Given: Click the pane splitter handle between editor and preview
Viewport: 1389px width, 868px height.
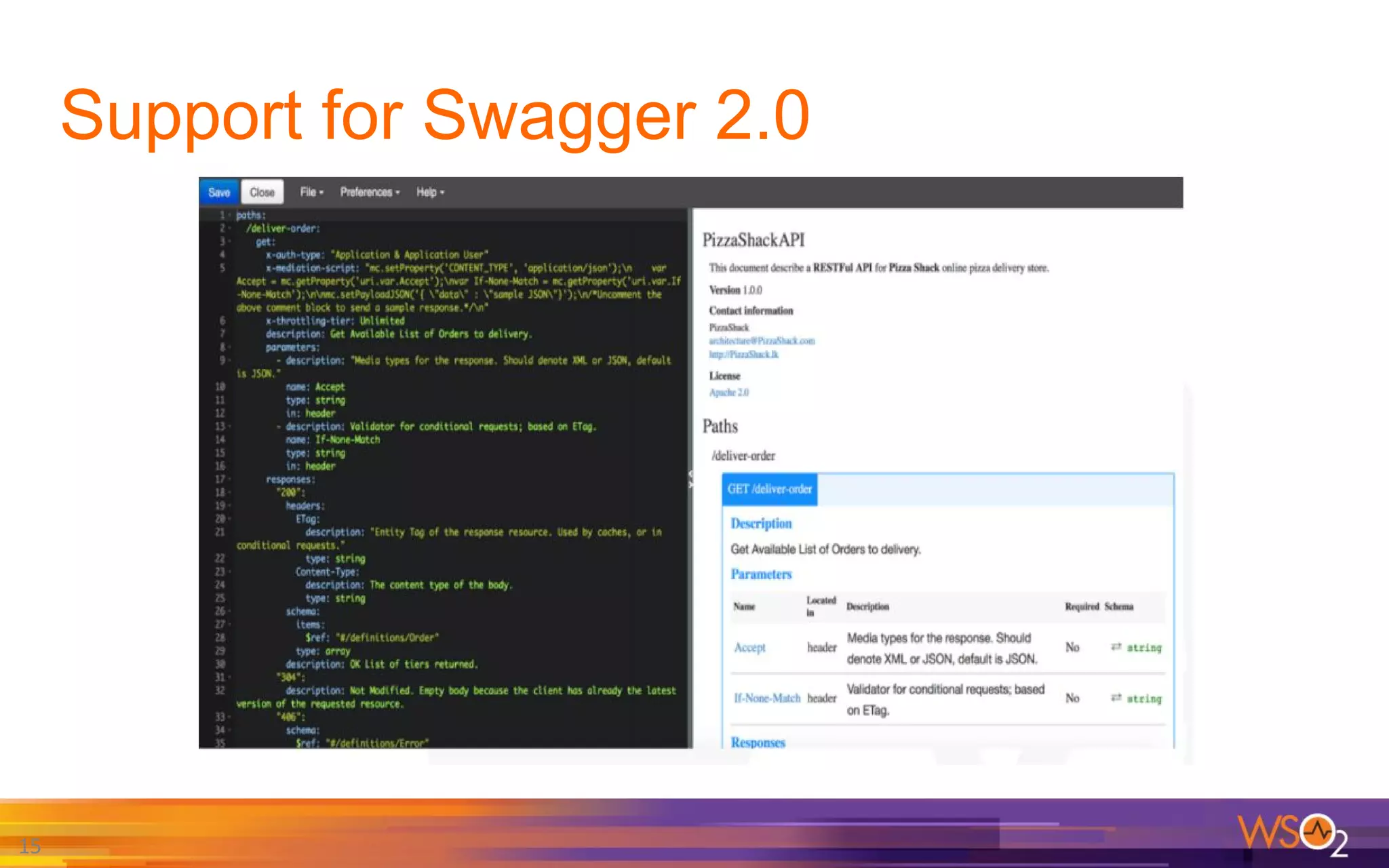Looking at the screenshot, I should 690,479.
